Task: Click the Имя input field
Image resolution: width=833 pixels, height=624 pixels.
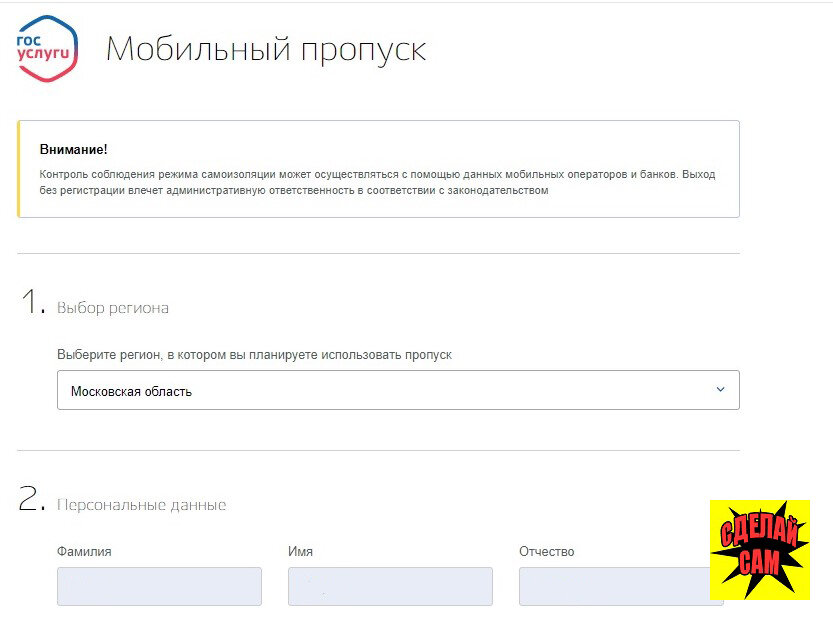Action: (390, 587)
